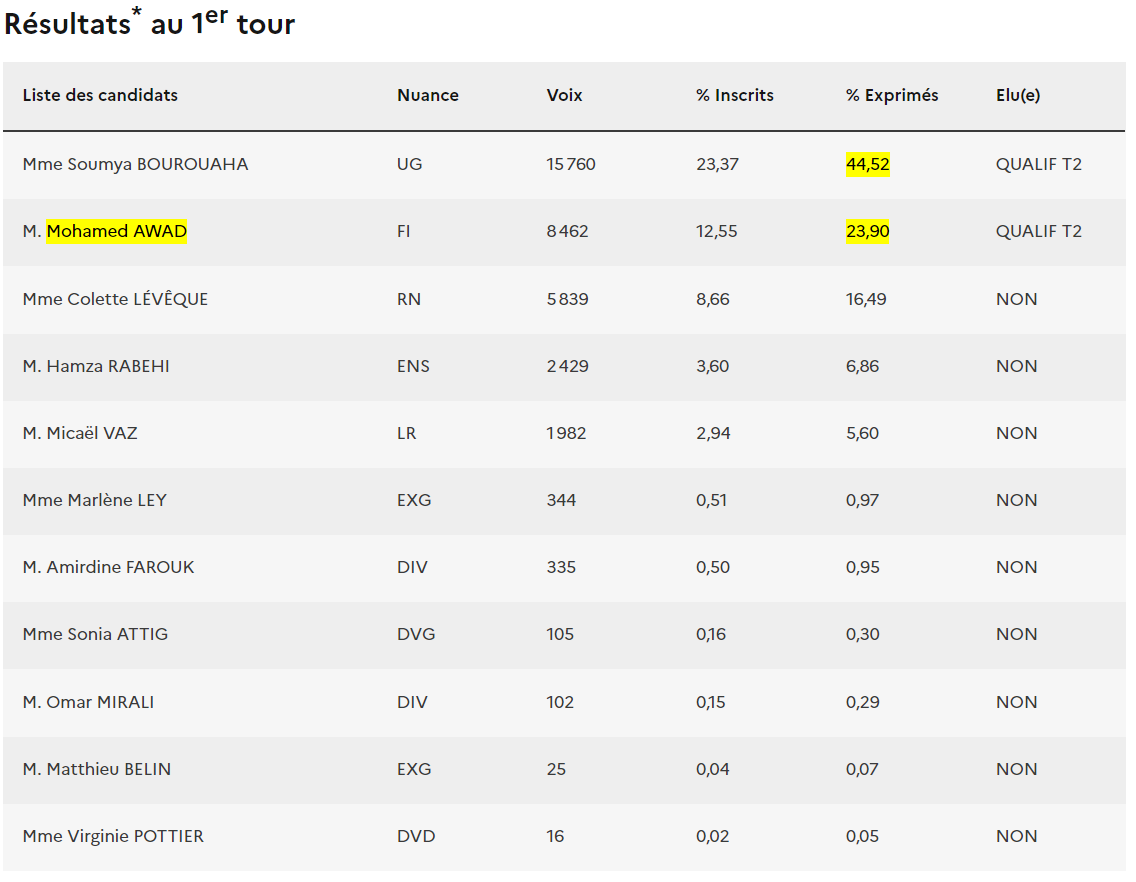
Task: Click the 'Elu(e)' column header
Action: coord(1017,96)
